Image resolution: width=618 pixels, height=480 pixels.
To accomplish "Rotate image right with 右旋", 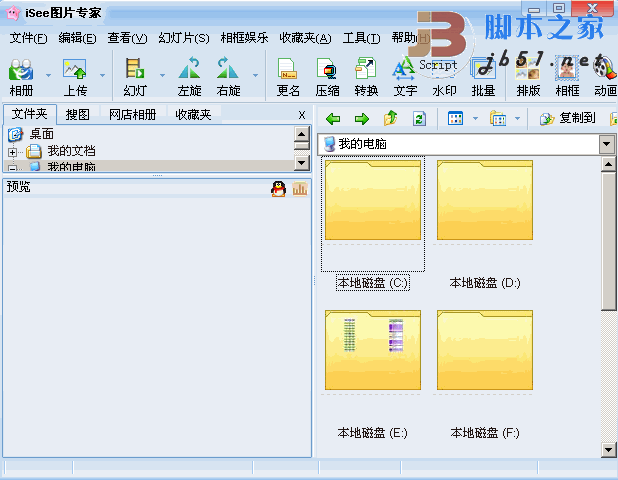I will [228, 77].
